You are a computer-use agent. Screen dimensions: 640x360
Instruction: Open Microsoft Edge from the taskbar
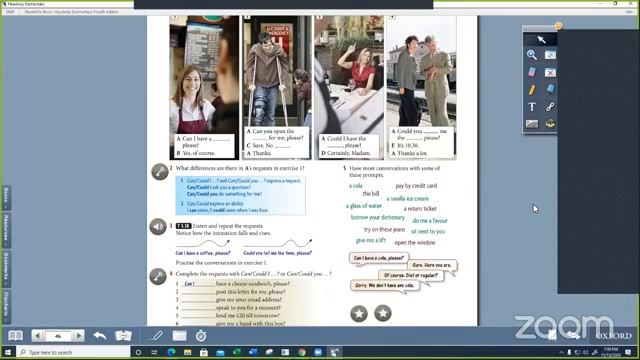click(171, 352)
